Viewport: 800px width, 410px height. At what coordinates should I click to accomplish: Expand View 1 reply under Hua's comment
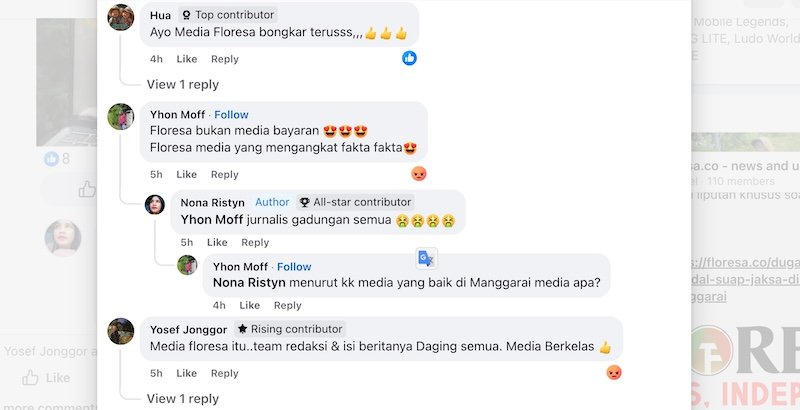[182, 84]
